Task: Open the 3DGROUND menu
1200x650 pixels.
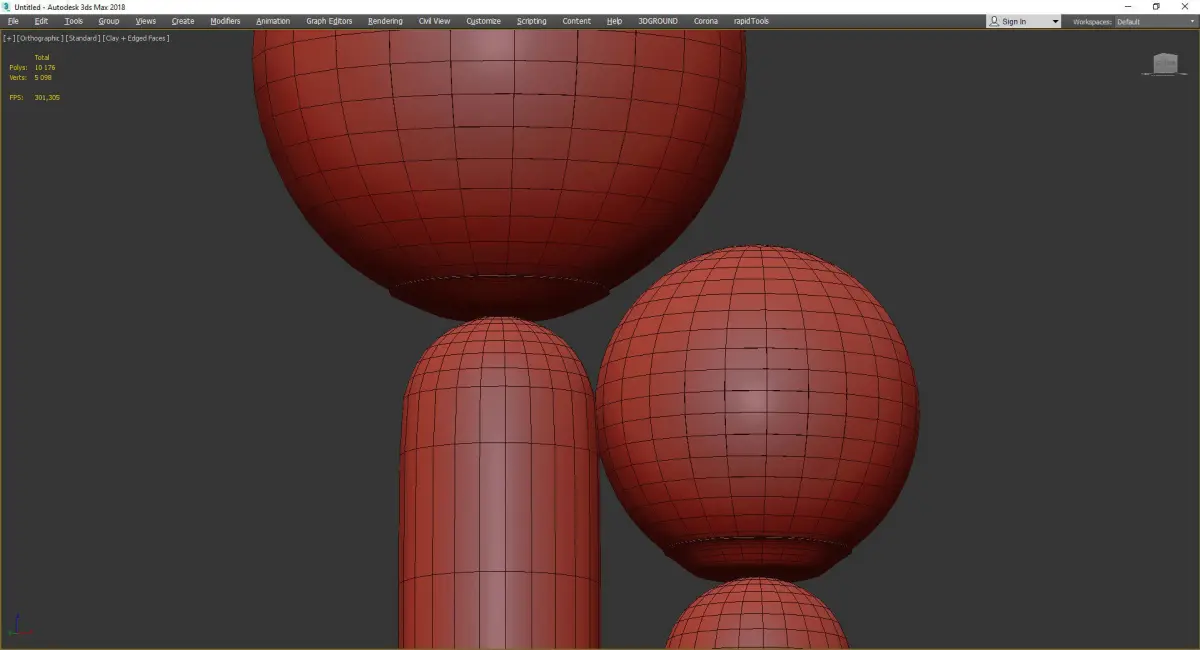Action: pos(658,21)
